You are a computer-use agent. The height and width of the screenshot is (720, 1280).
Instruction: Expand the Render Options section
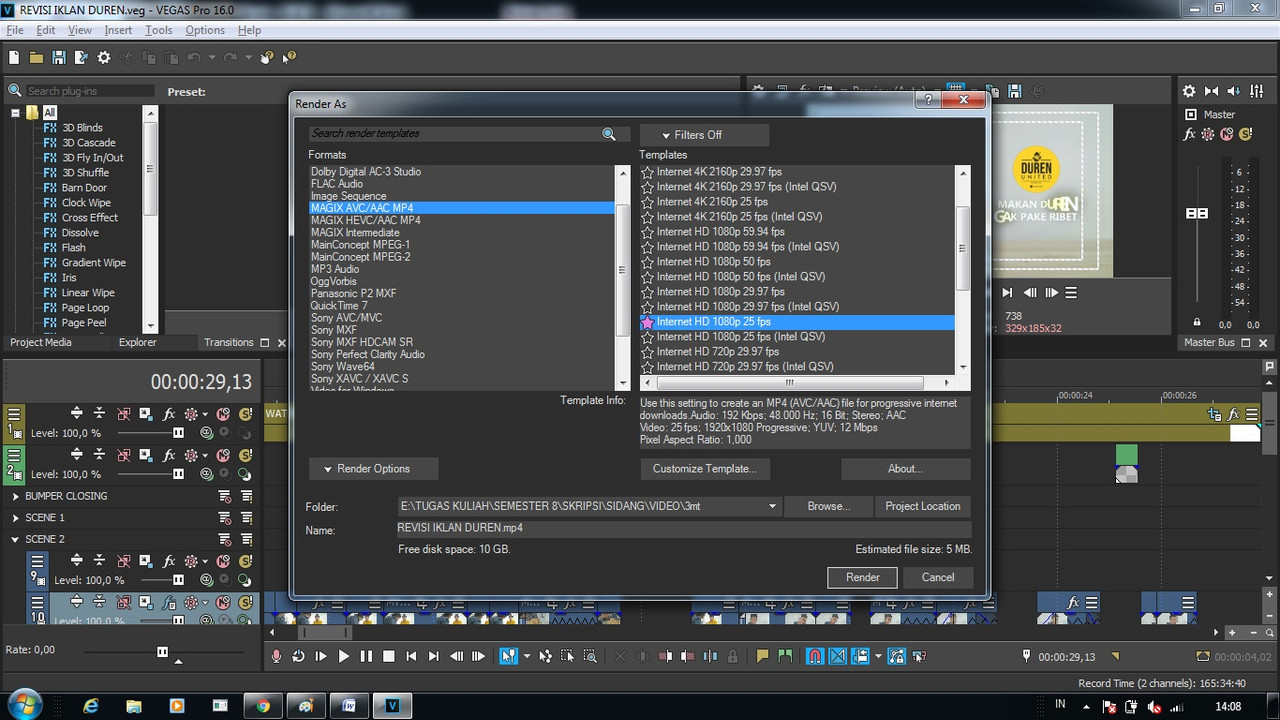pos(374,468)
